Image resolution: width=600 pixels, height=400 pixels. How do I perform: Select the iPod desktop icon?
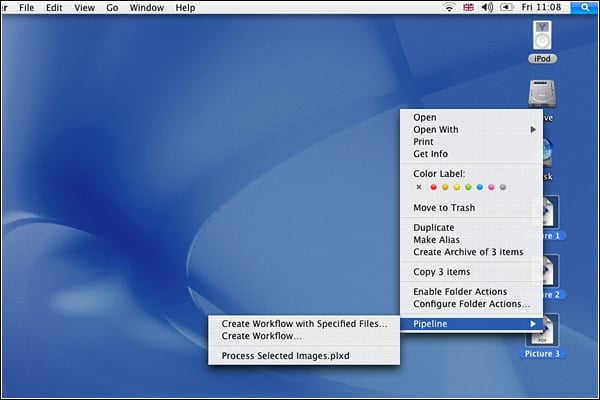[x=542, y=36]
